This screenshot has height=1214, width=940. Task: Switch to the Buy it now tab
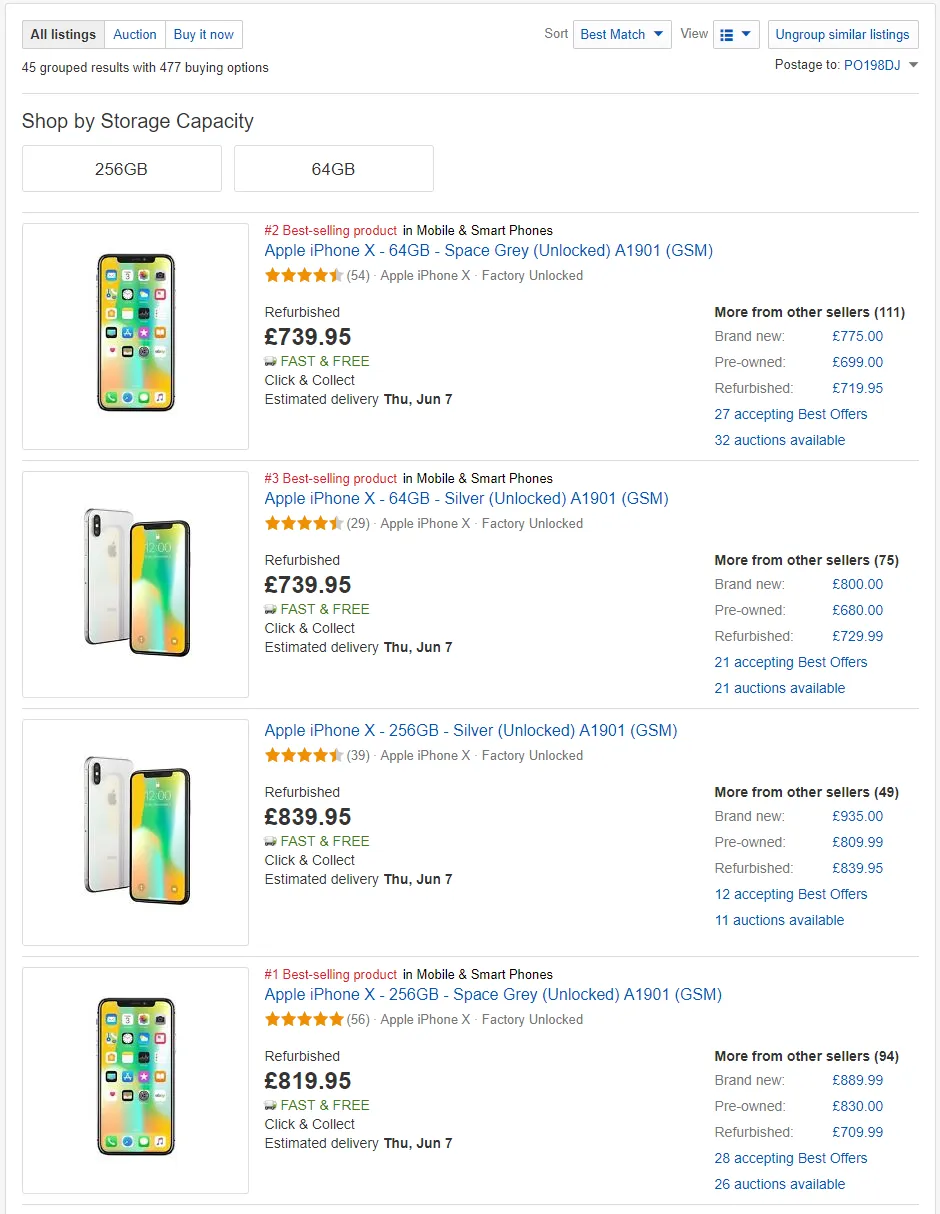coord(204,34)
